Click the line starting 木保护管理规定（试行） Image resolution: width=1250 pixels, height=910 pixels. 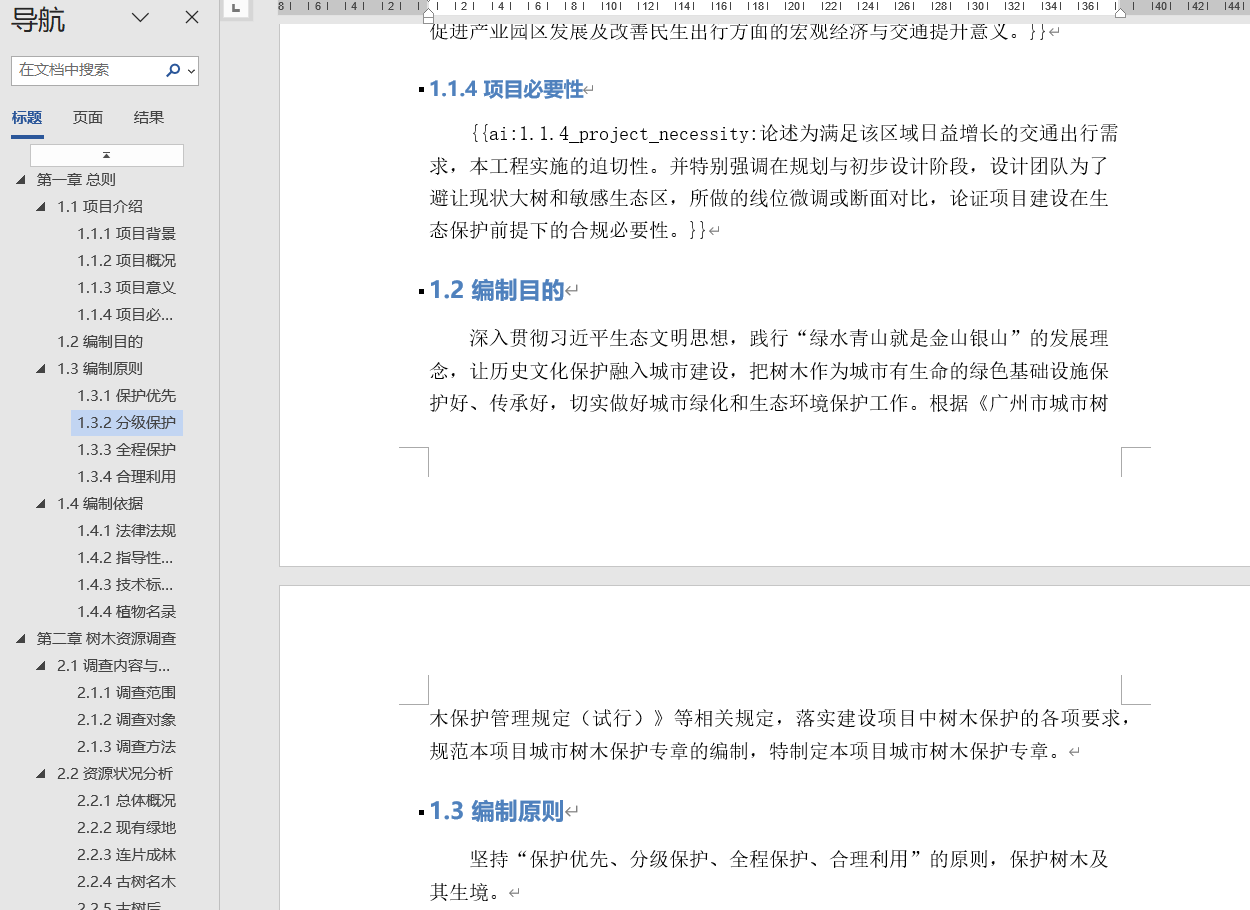point(780,718)
